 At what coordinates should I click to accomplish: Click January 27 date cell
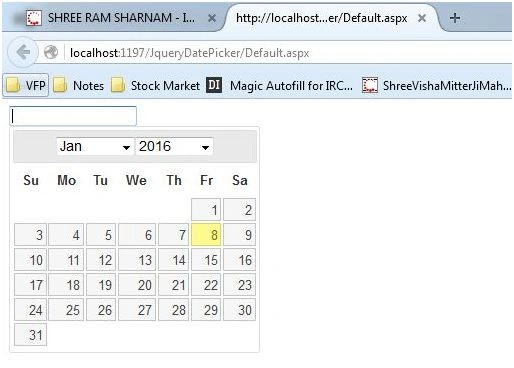(137, 310)
